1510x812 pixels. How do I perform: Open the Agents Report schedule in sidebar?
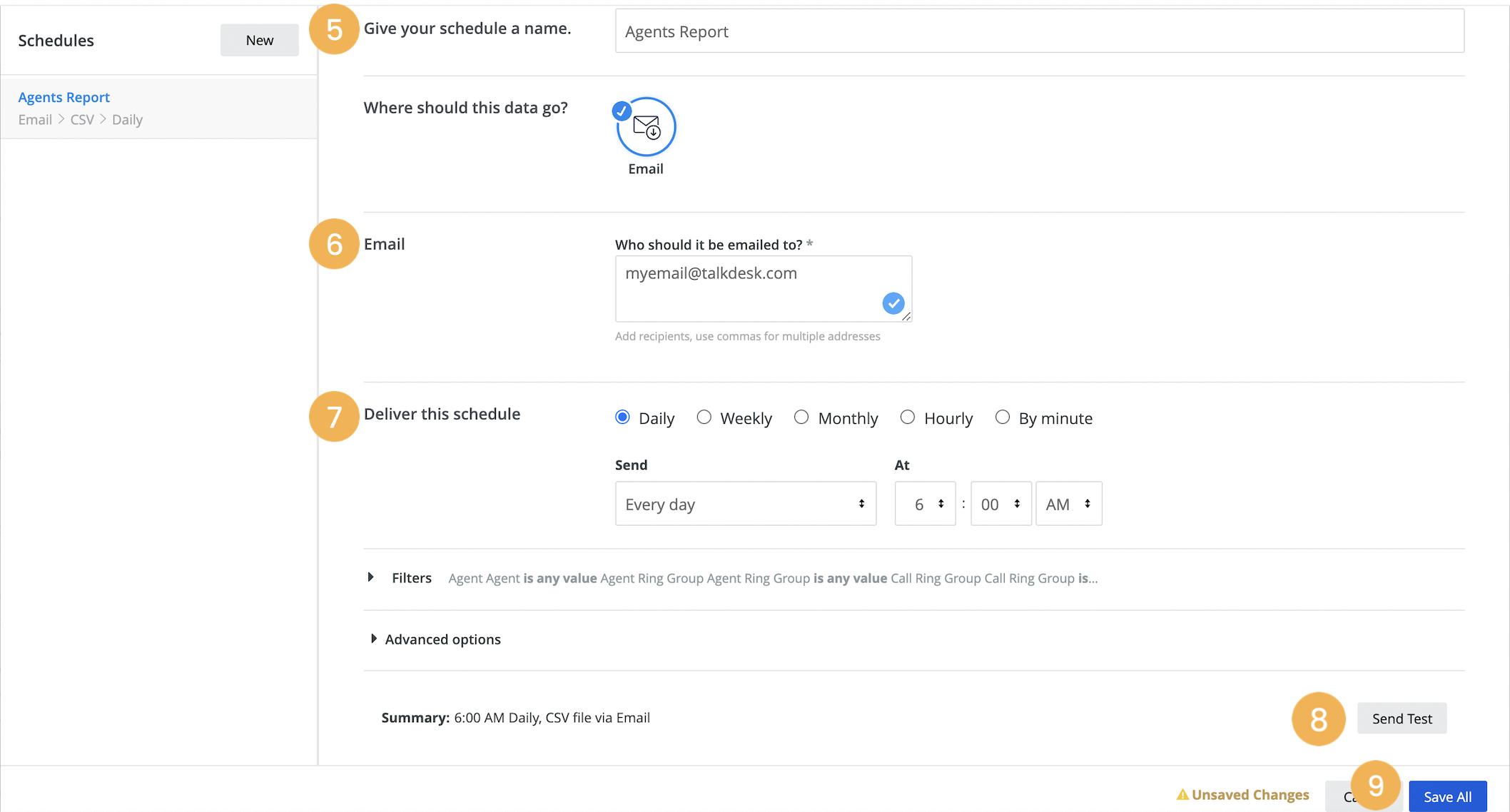(158, 108)
